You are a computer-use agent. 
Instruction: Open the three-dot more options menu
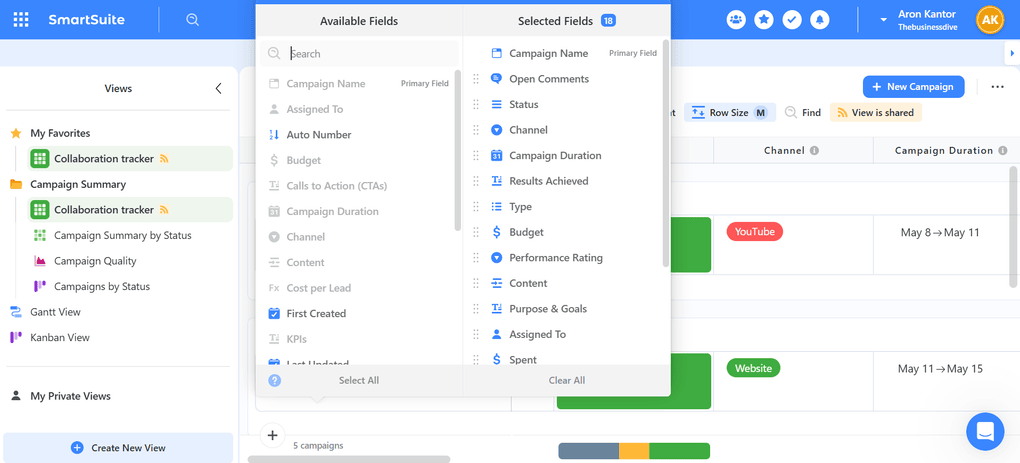(x=997, y=87)
